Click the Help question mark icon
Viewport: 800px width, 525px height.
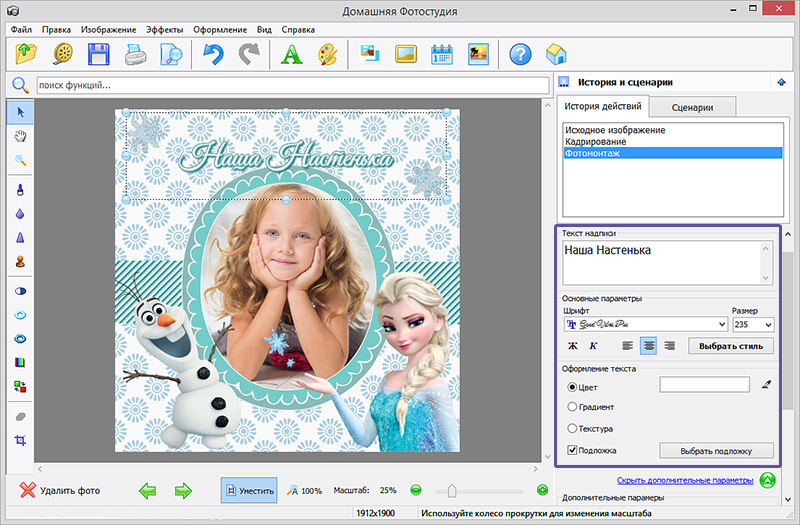[x=519, y=54]
